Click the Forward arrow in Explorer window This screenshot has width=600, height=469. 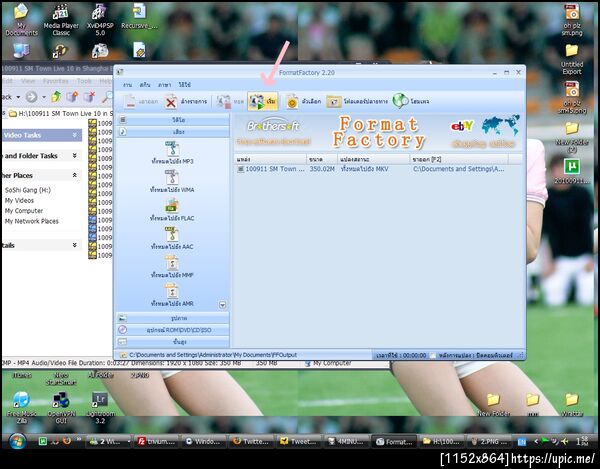(32, 97)
